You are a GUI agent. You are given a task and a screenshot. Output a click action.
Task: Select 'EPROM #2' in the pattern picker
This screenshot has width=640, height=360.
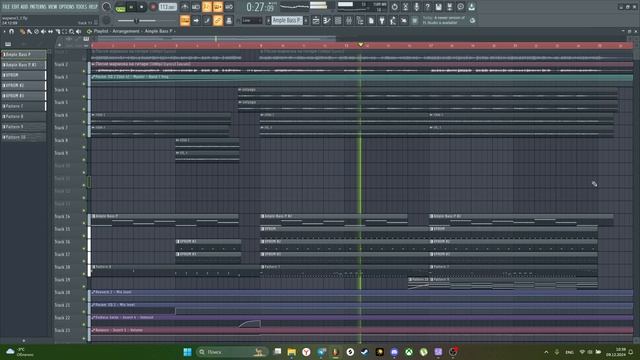pyautogui.click(x=24, y=85)
